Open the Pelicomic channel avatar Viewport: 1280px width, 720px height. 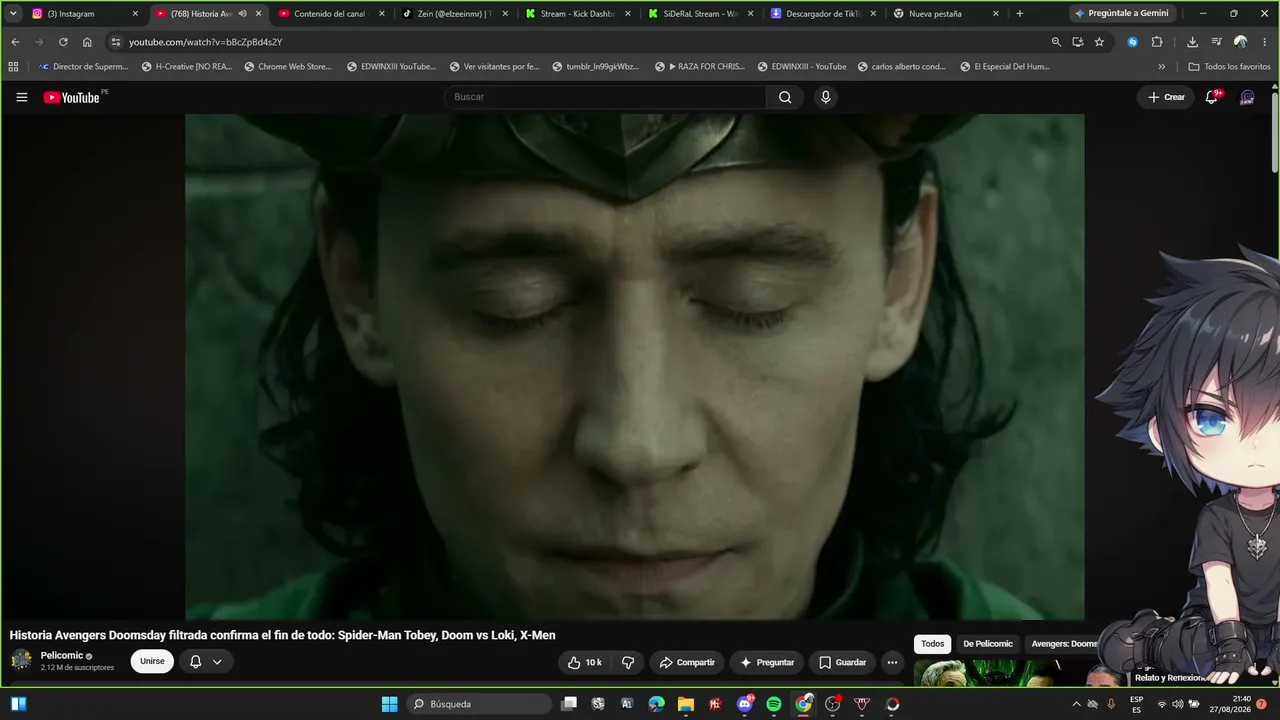coord(21,660)
